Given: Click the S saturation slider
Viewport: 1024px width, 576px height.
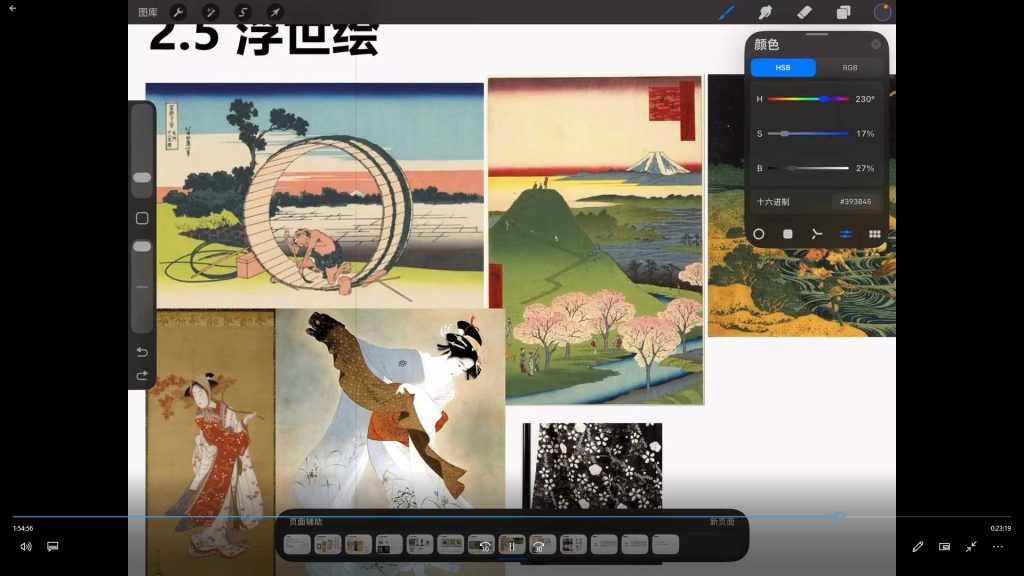Looking at the screenshot, I should click(x=808, y=133).
